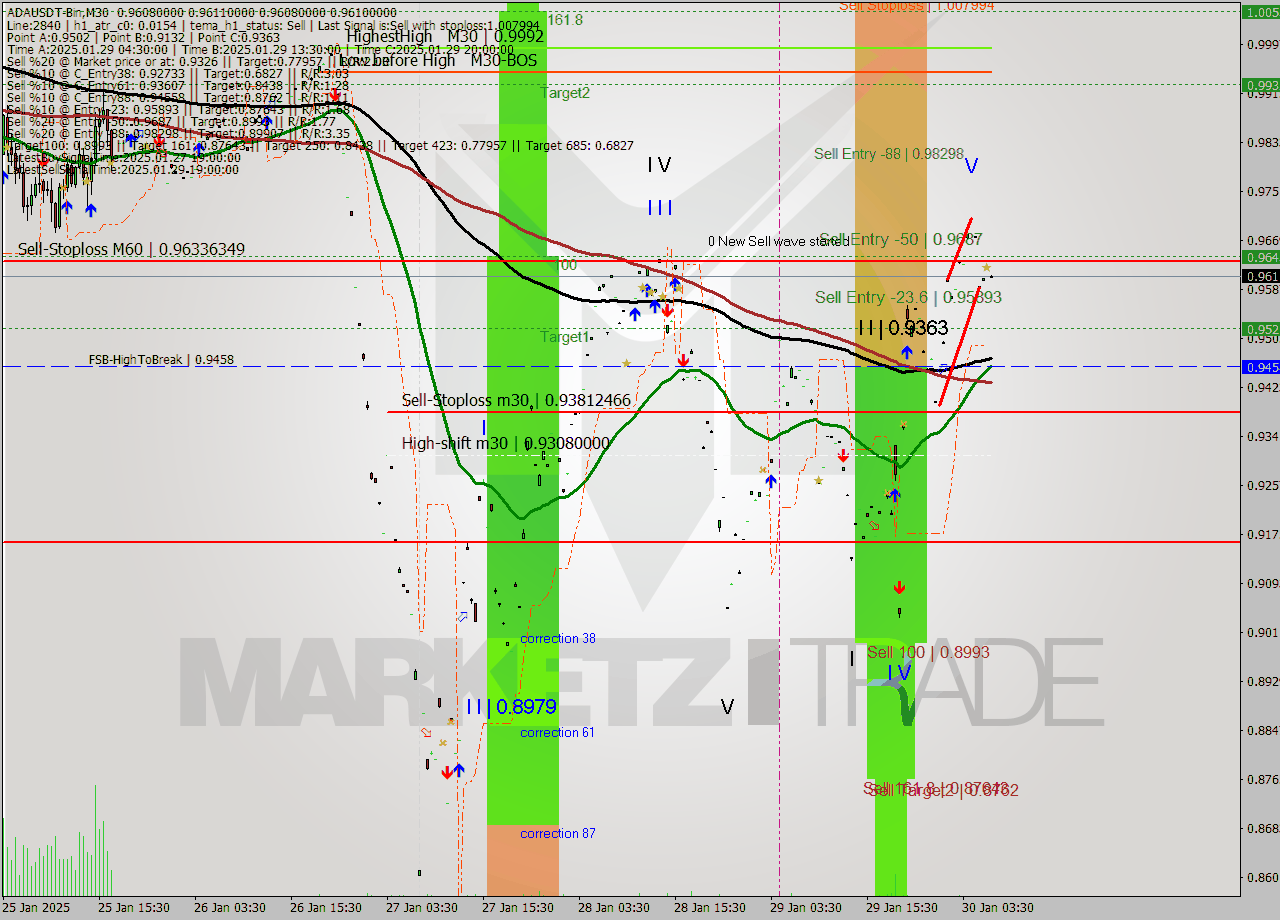Image resolution: width=1280 pixels, height=920 pixels.
Task: Select the blue up arrow below the II|0.9363 label
Action: point(905,352)
